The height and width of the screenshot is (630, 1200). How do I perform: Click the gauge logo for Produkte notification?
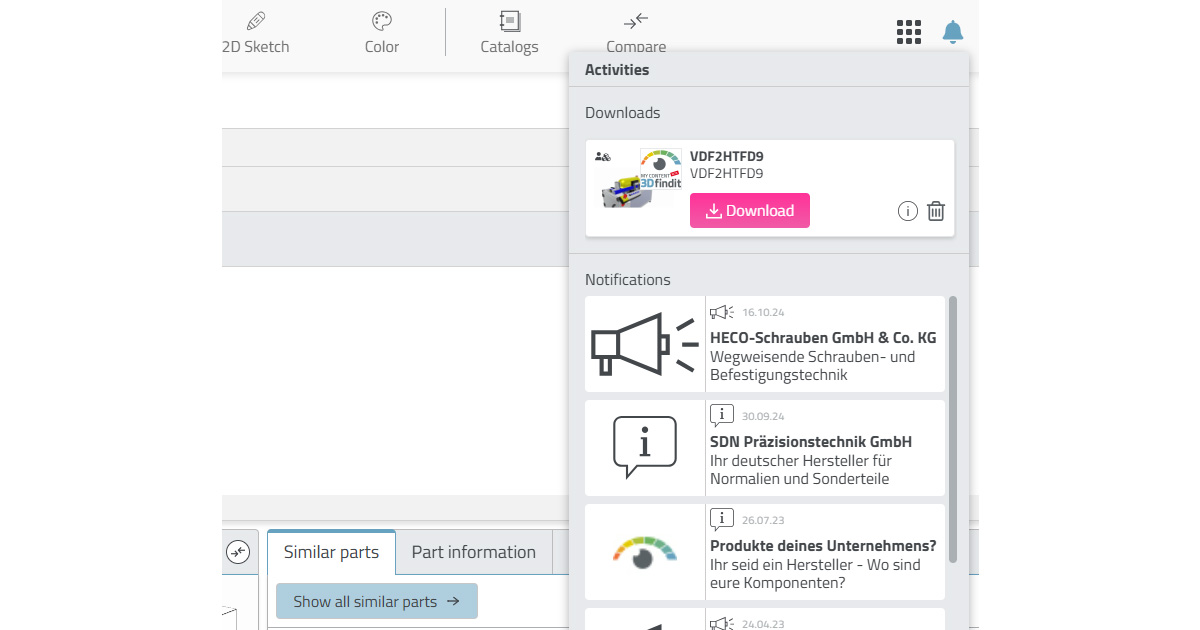click(x=644, y=552)
